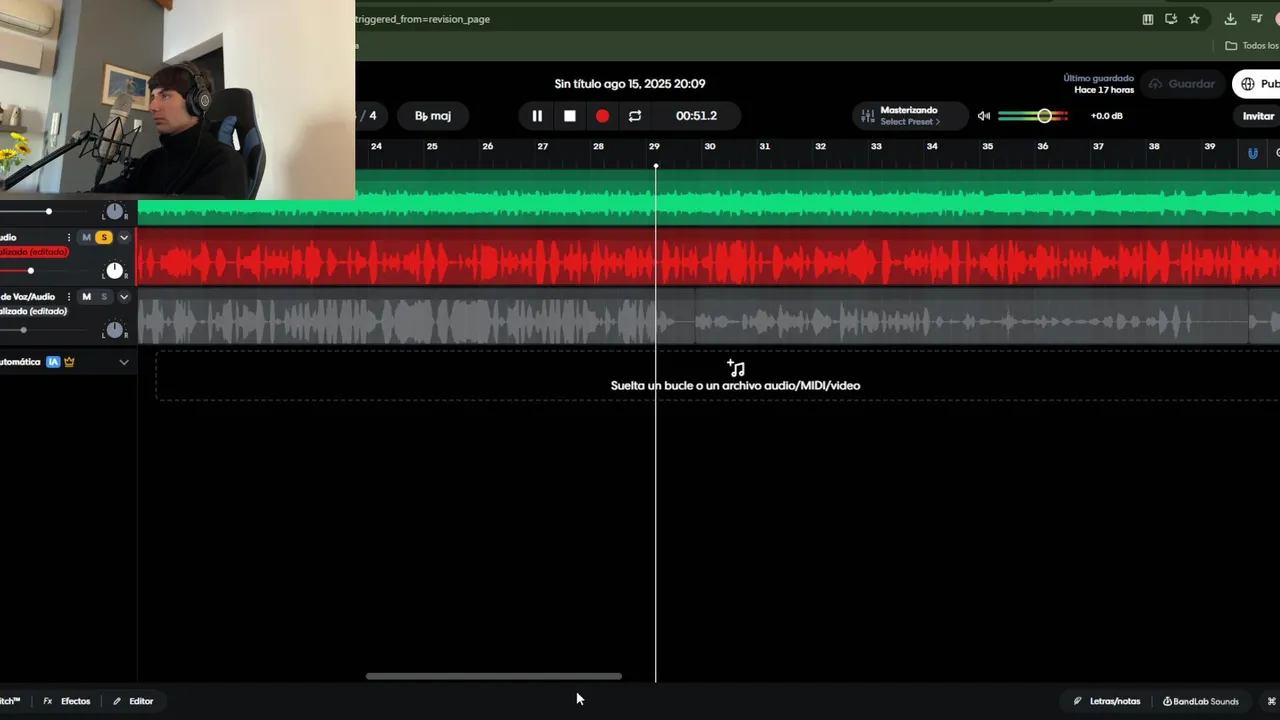Mute the red audio track (M)

tap(86, 238)
